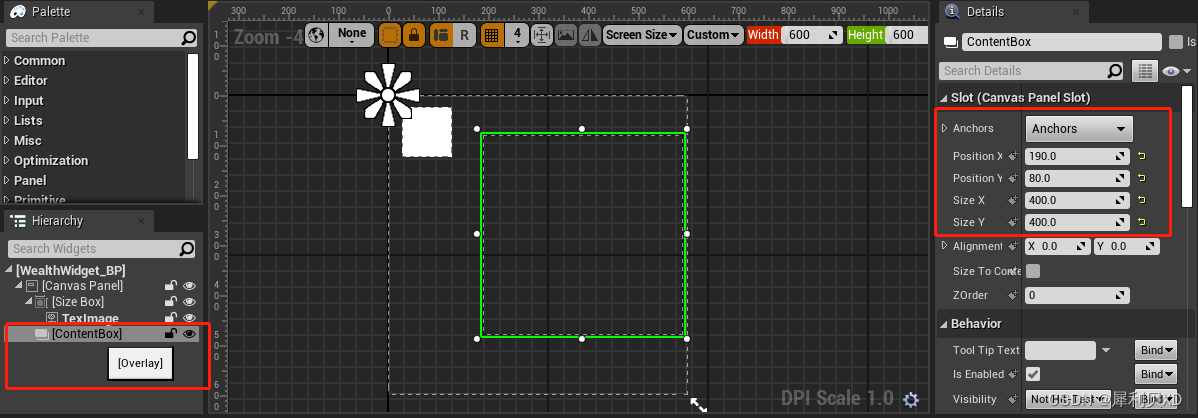Toggle the Is Variable checkbox
The width and height of the screenshot is (1198, 418).
tap(1176, 42)
